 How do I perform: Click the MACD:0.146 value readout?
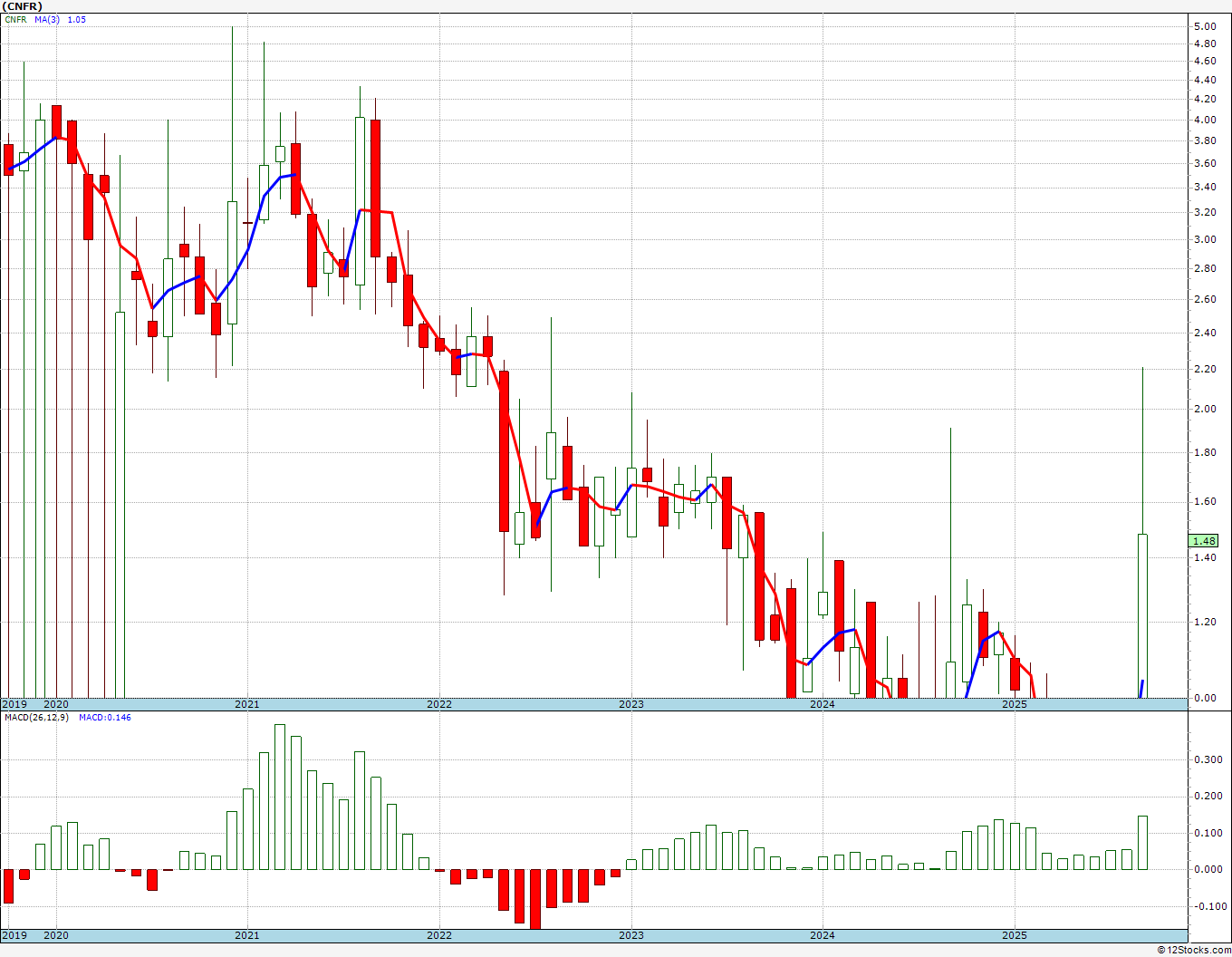[104, 718]
